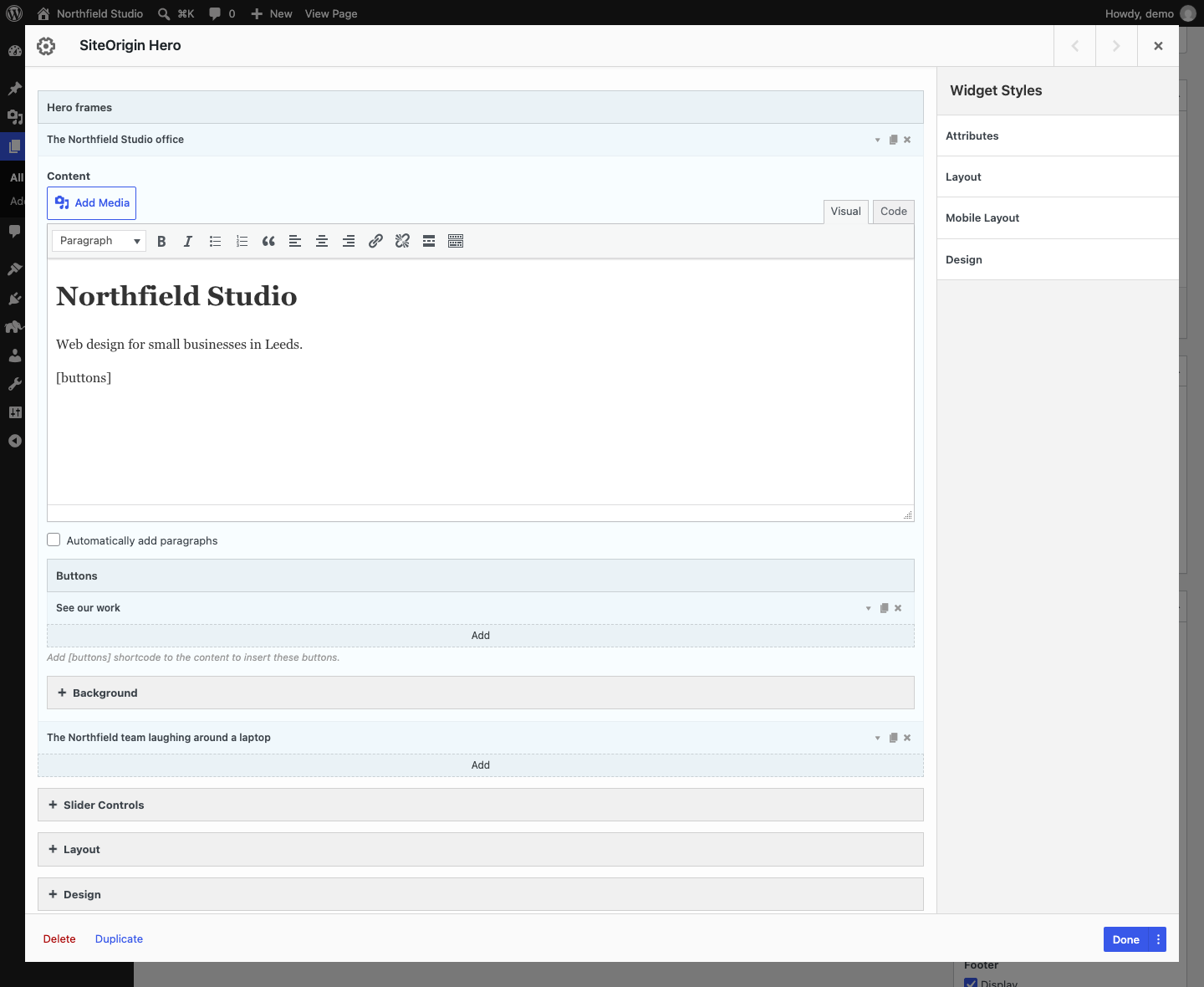Insert a numbered list
The height and width of the screenshot is (987, 1204).
242,241
